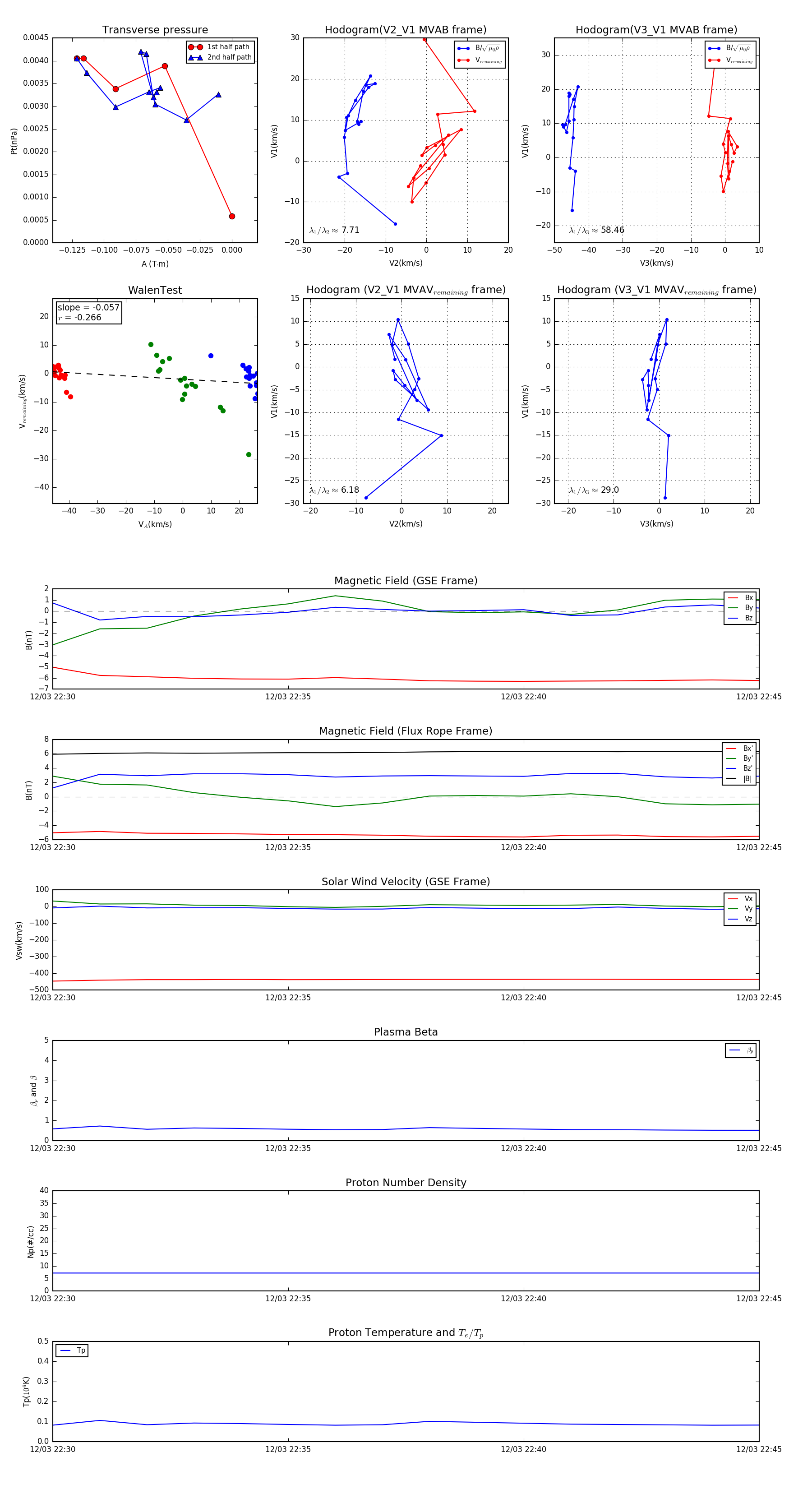The height and width of the screenshot is (1489, 812).
Task: Click the 'Tp' legend entry
Action: point(73,1350)
